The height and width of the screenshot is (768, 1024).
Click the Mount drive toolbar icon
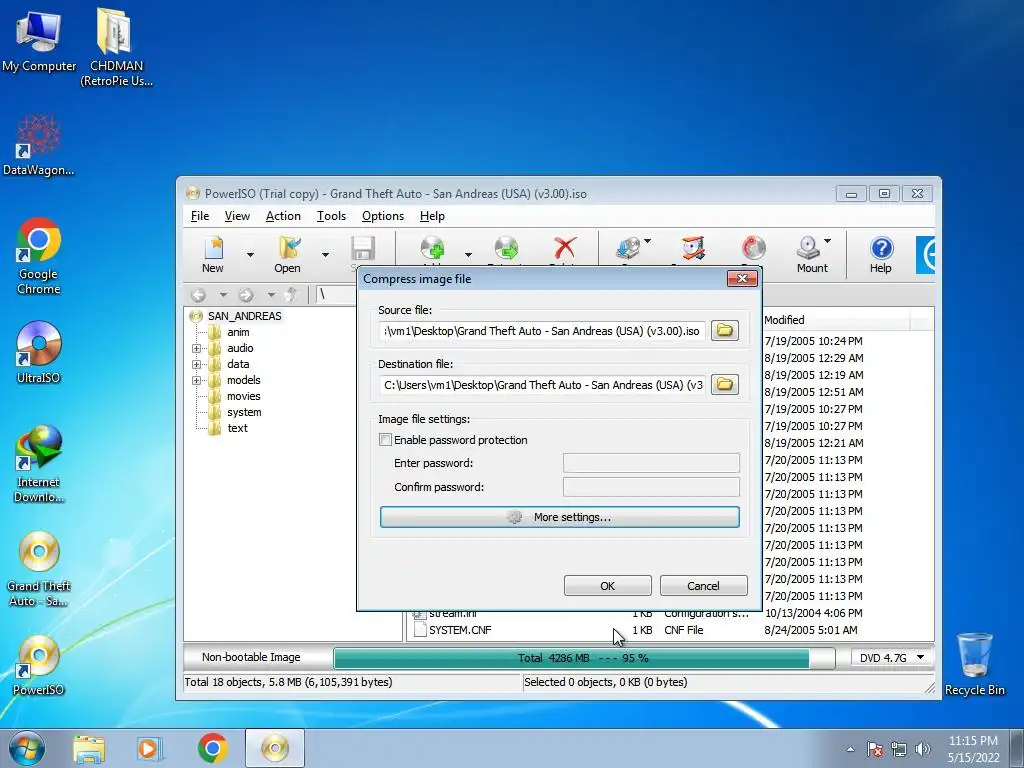[808, 249]
